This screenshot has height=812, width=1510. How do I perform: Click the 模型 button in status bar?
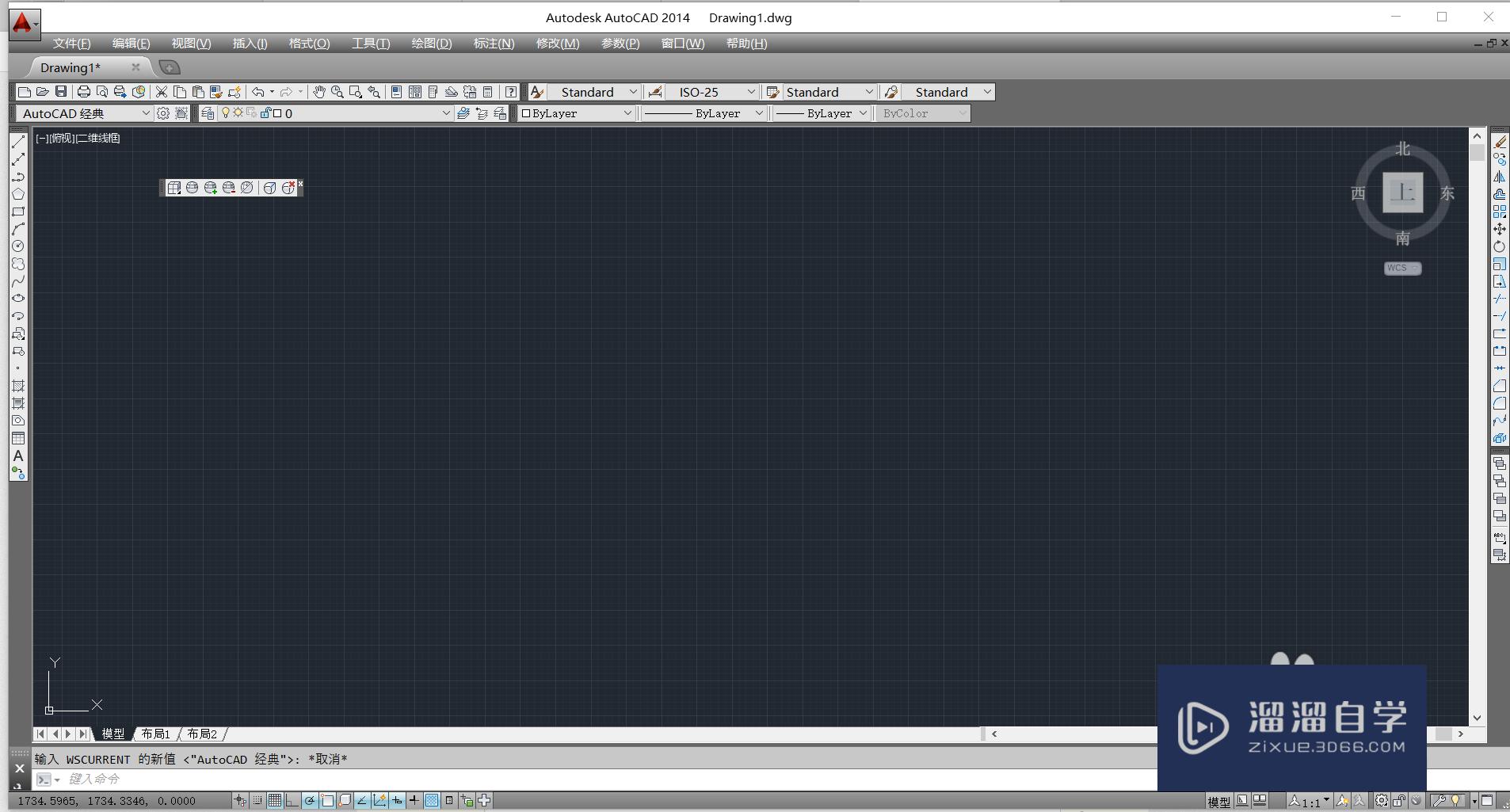(x=1218, y=802)
